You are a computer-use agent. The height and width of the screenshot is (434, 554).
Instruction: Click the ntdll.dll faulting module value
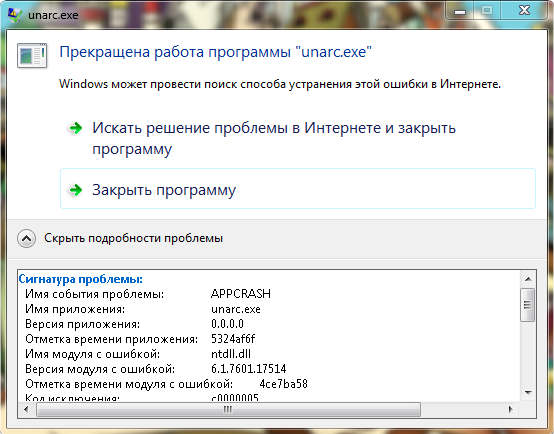click(231, 354)
